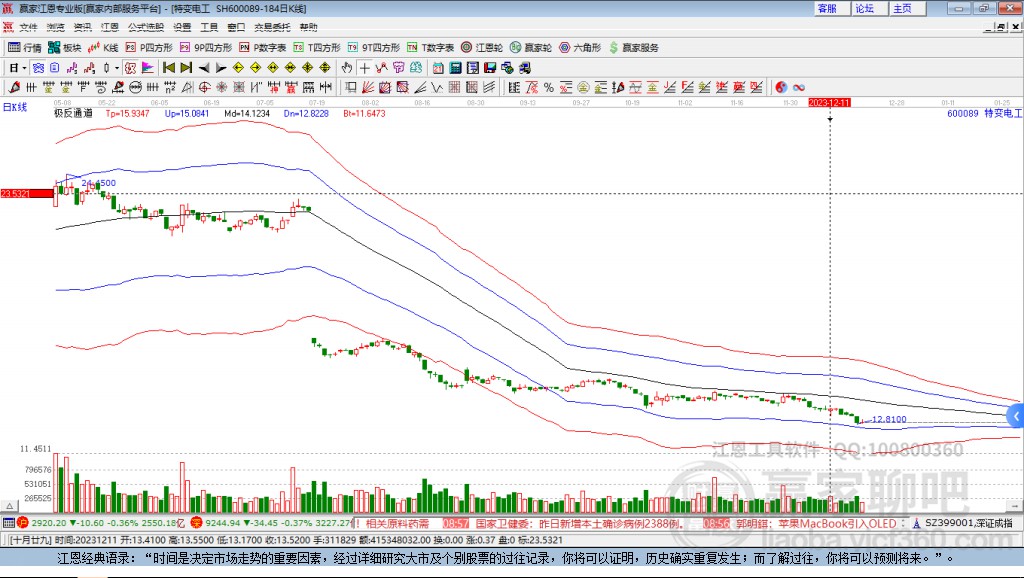
Task: Click the 2023-12-11 date marker
Action: coord(829,102)
